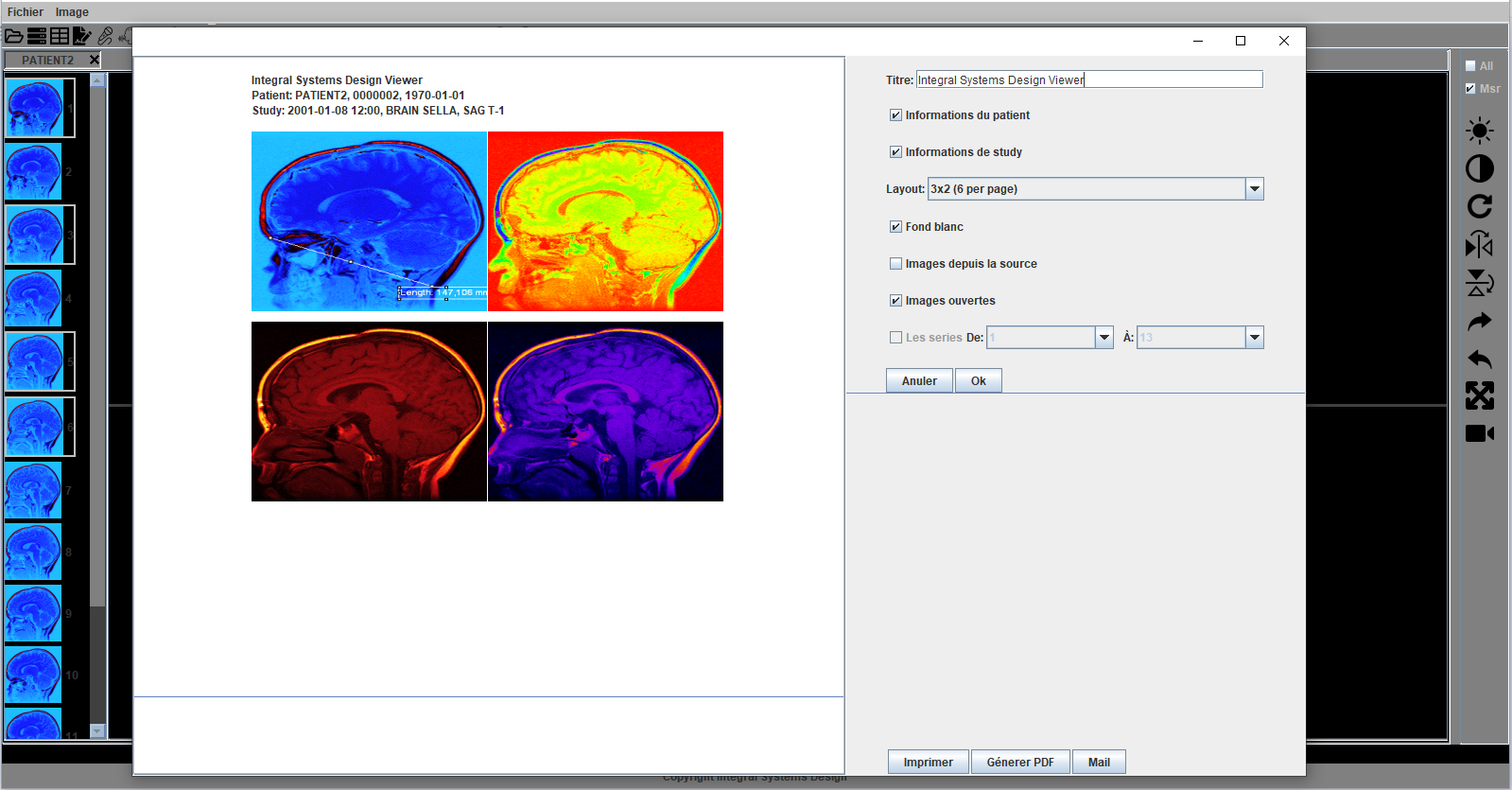Click the redo forward arrow icon
This screenshot has height=790, width=1512.
click(x=1480, y=322)
